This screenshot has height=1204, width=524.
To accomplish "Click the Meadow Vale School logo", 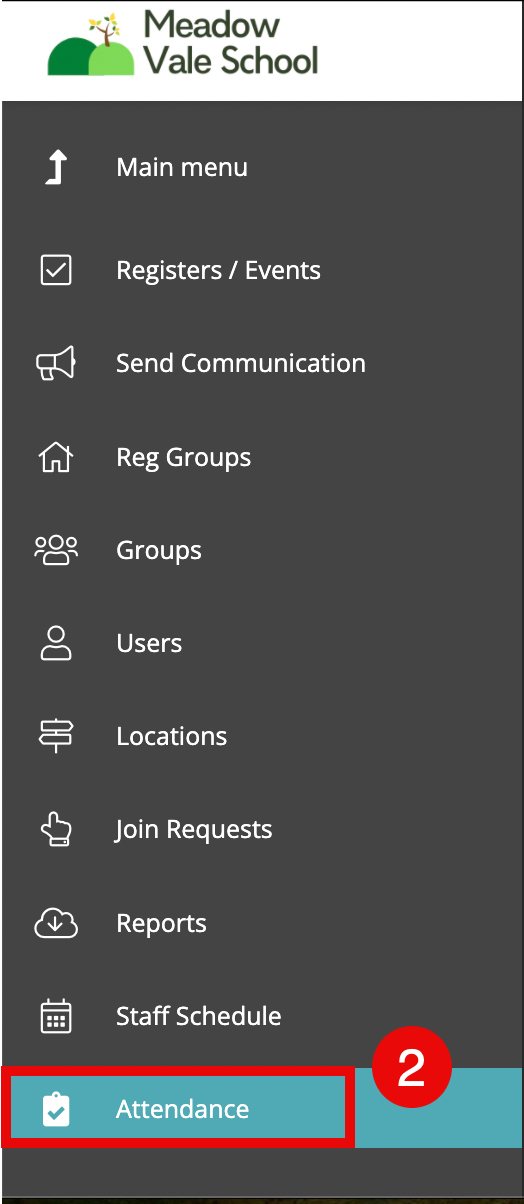I will pyautogui.click(x=184, y=44).
